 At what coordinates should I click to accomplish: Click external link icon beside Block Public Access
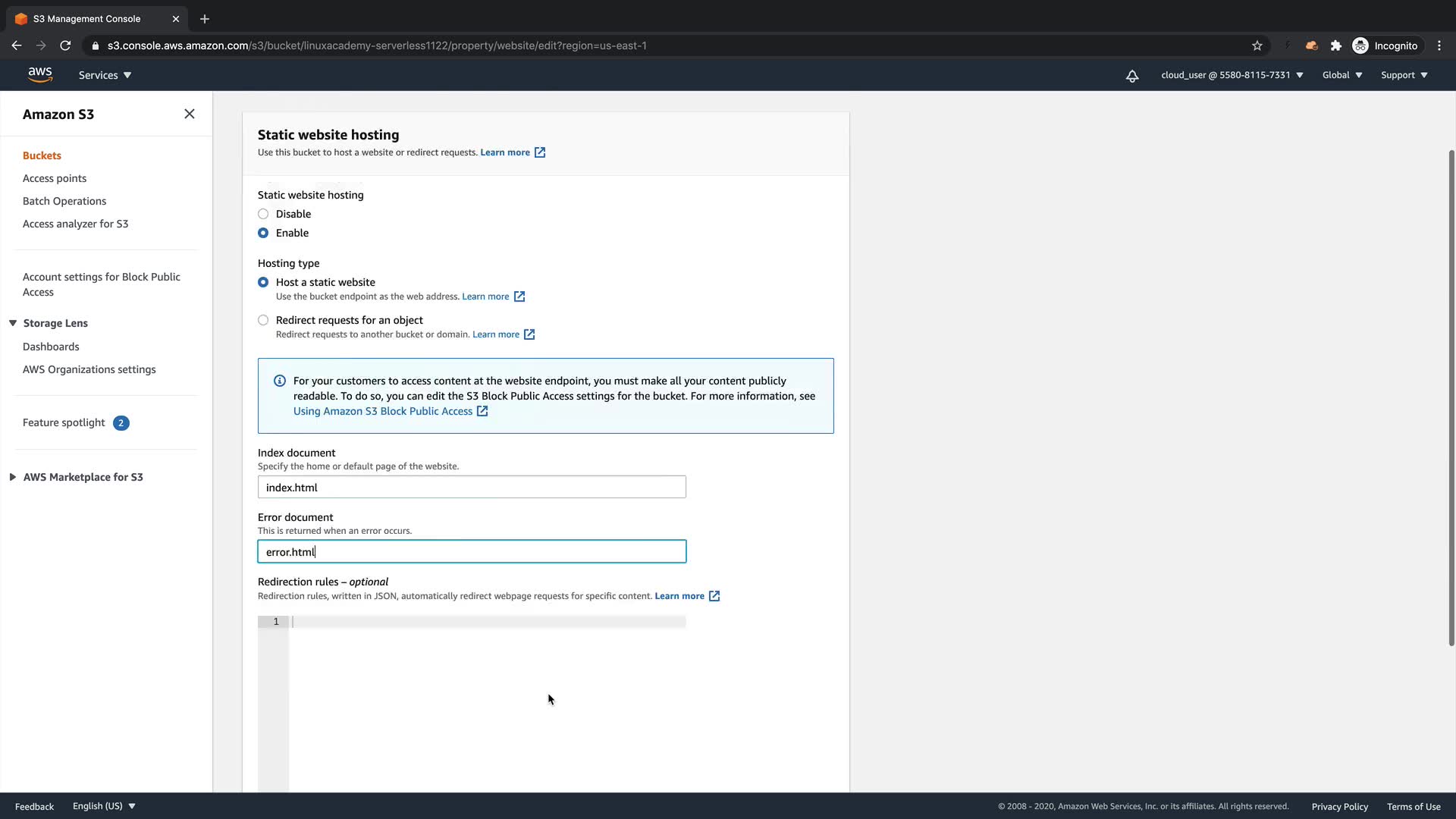pos(482,411)
